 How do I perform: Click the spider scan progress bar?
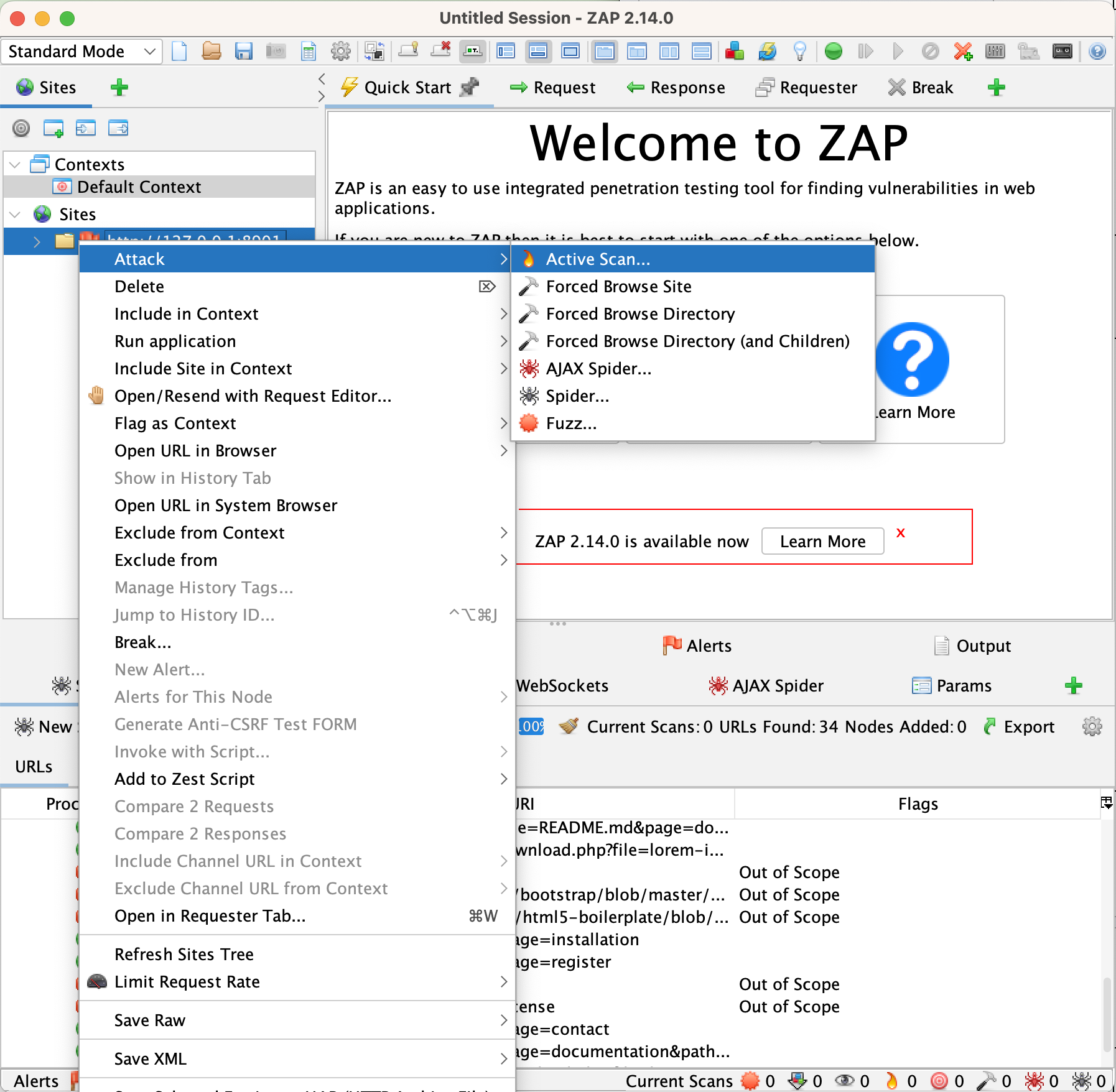tap(532, 726)
